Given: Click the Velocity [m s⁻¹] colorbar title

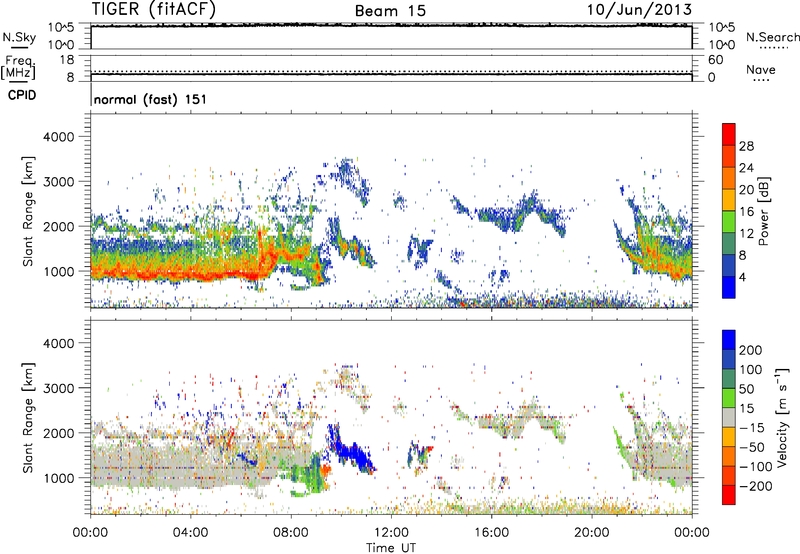Looking at the screenshot, I should [x=781, y=417].
